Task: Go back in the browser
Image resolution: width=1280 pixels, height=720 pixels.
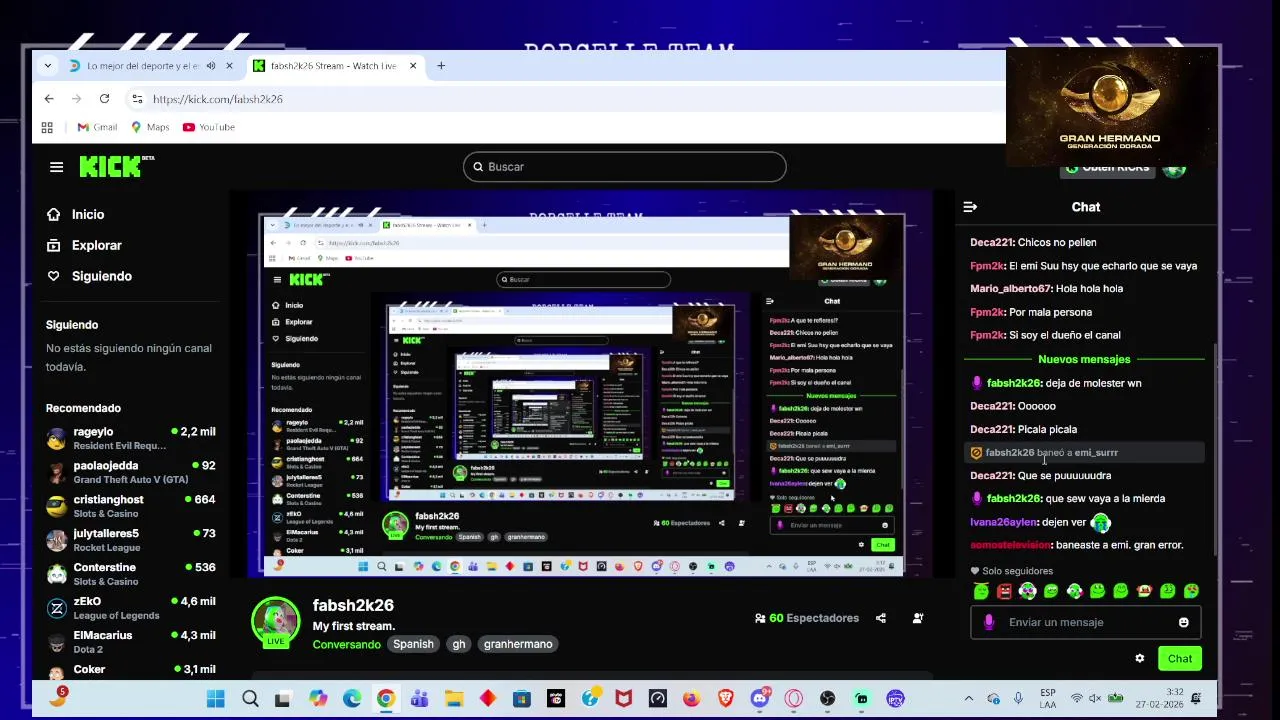Action: 49,99
